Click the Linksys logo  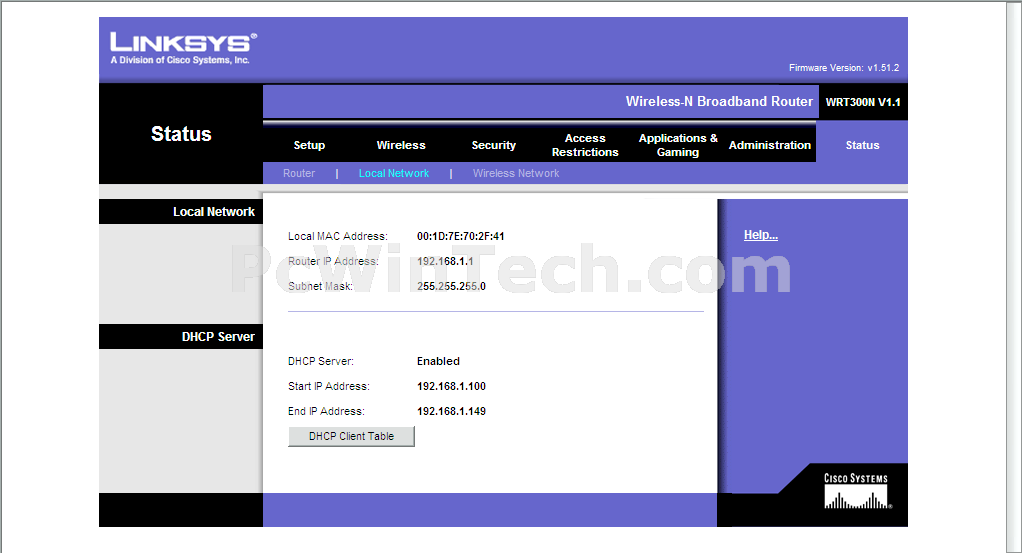(x=183, y=48)
